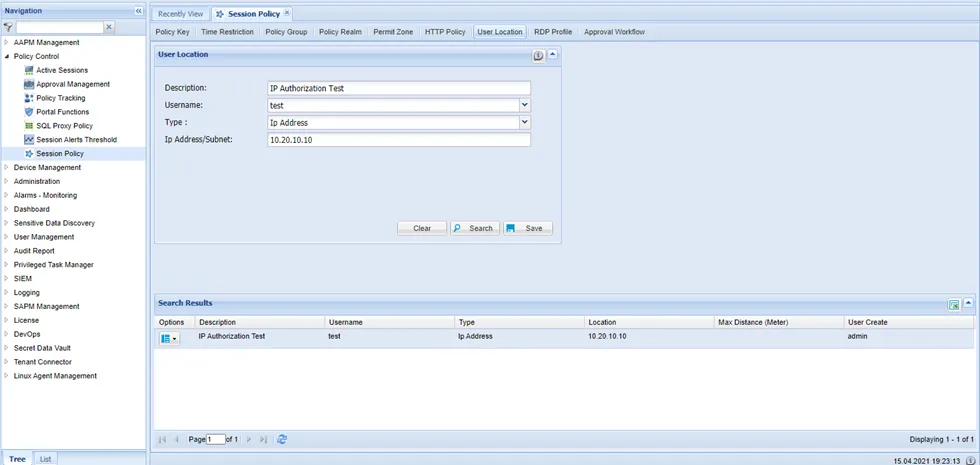980x465 pixels.
Task: Open the Policy Key tab
Action: (172, 32)
